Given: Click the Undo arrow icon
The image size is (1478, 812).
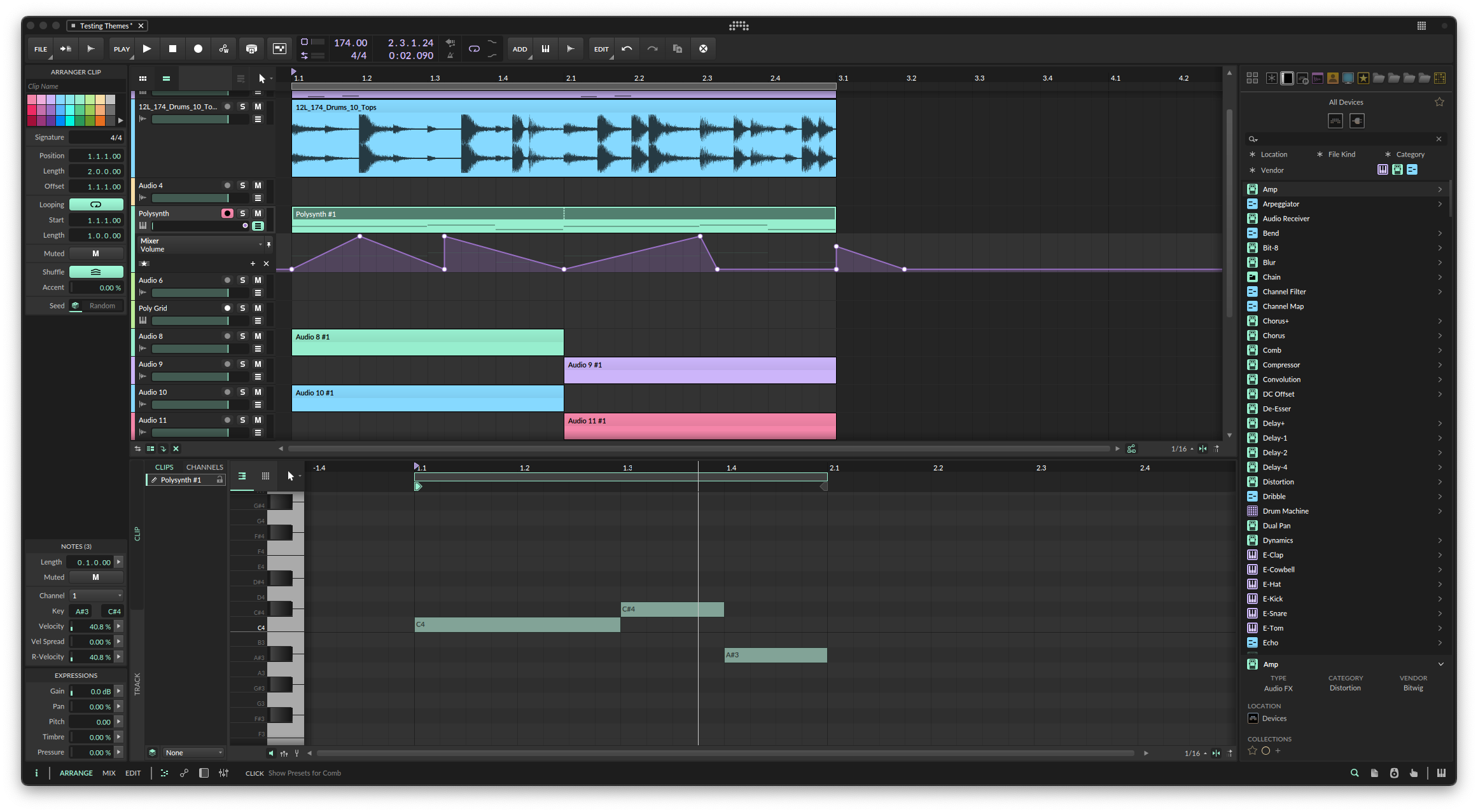Looking at the screenshot, I should point(627,48).
